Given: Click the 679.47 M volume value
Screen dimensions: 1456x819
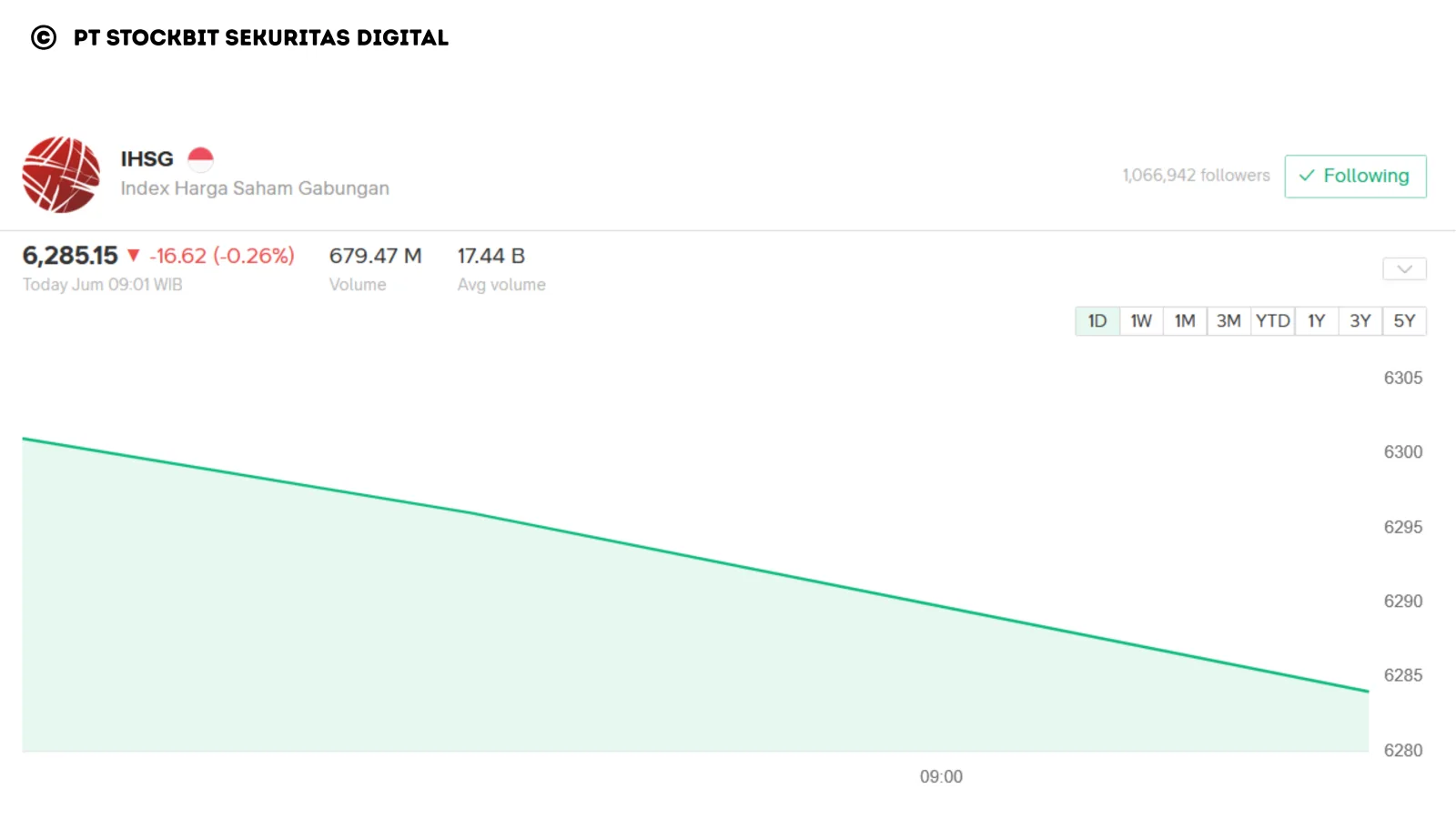Looking at the screenshot, I should [x=376, y=256].
